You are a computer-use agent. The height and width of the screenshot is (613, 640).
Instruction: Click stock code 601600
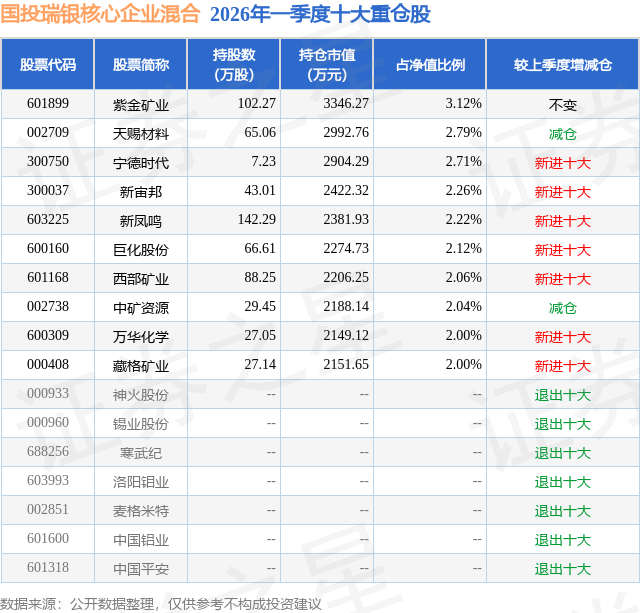coord(48,538)
